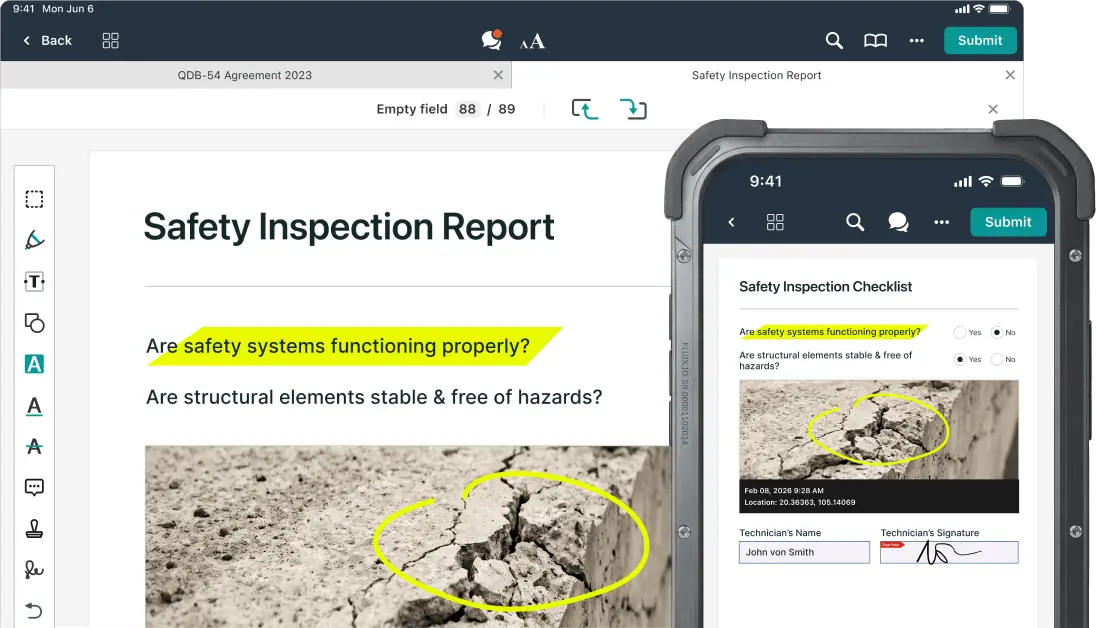This screenshot has width=1096, height=628.
Task: Select Yes for structural elements question on phone
Action: (960, 359)
